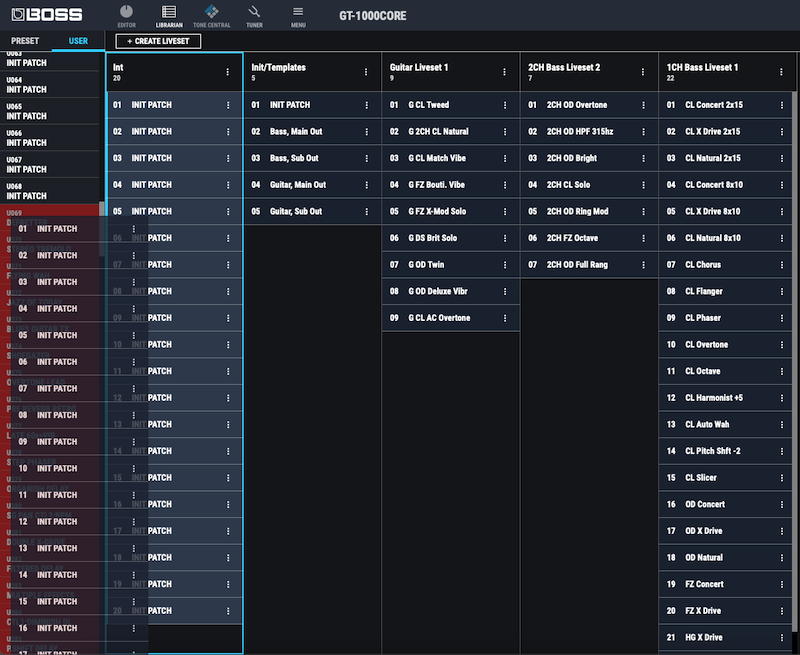Open options menu for 1CH Bass Liveset 1

click(781, 72)
